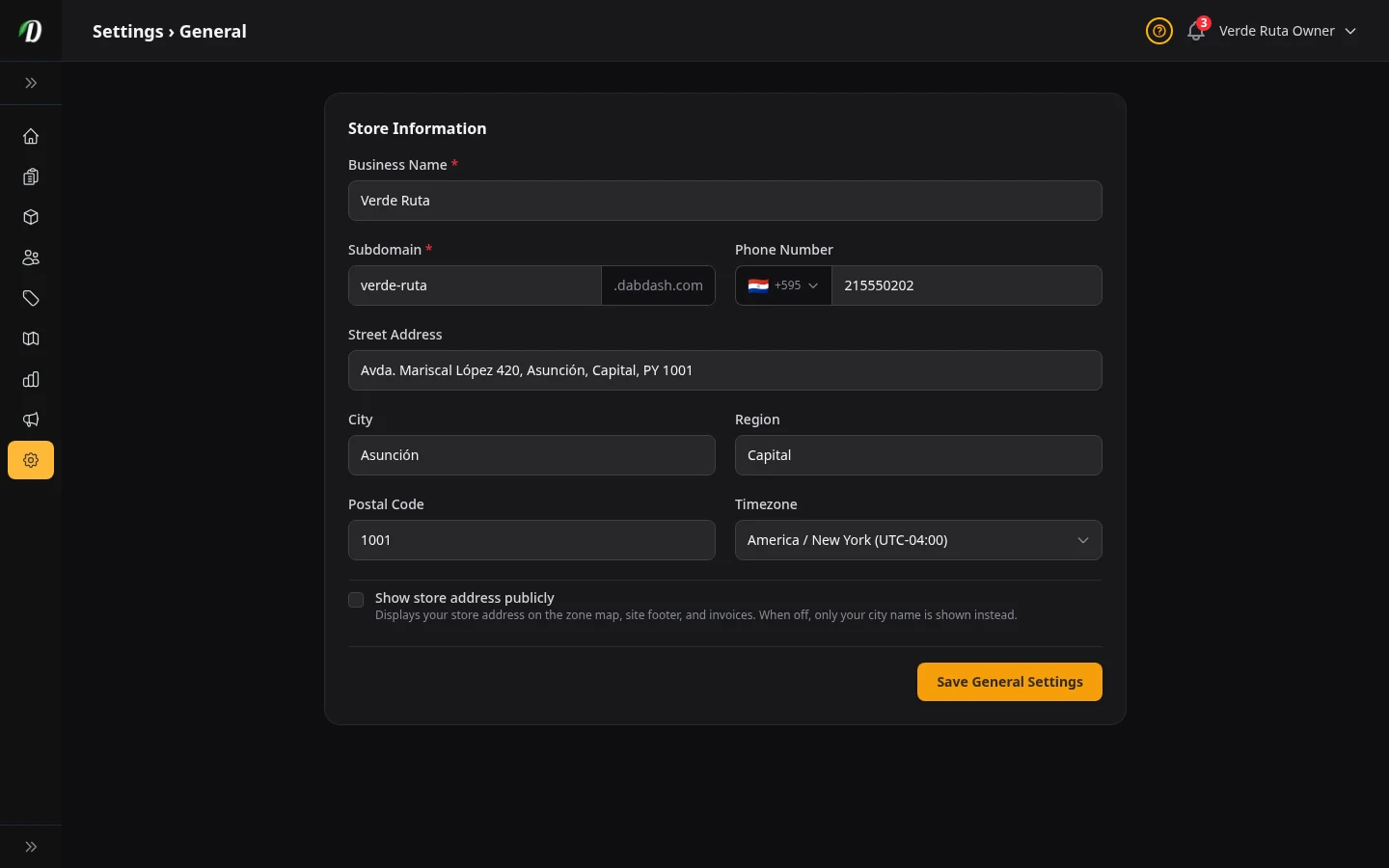Click the Tags icon in the sidebar
1389x868 pixels.
click(x=31, y=298)
